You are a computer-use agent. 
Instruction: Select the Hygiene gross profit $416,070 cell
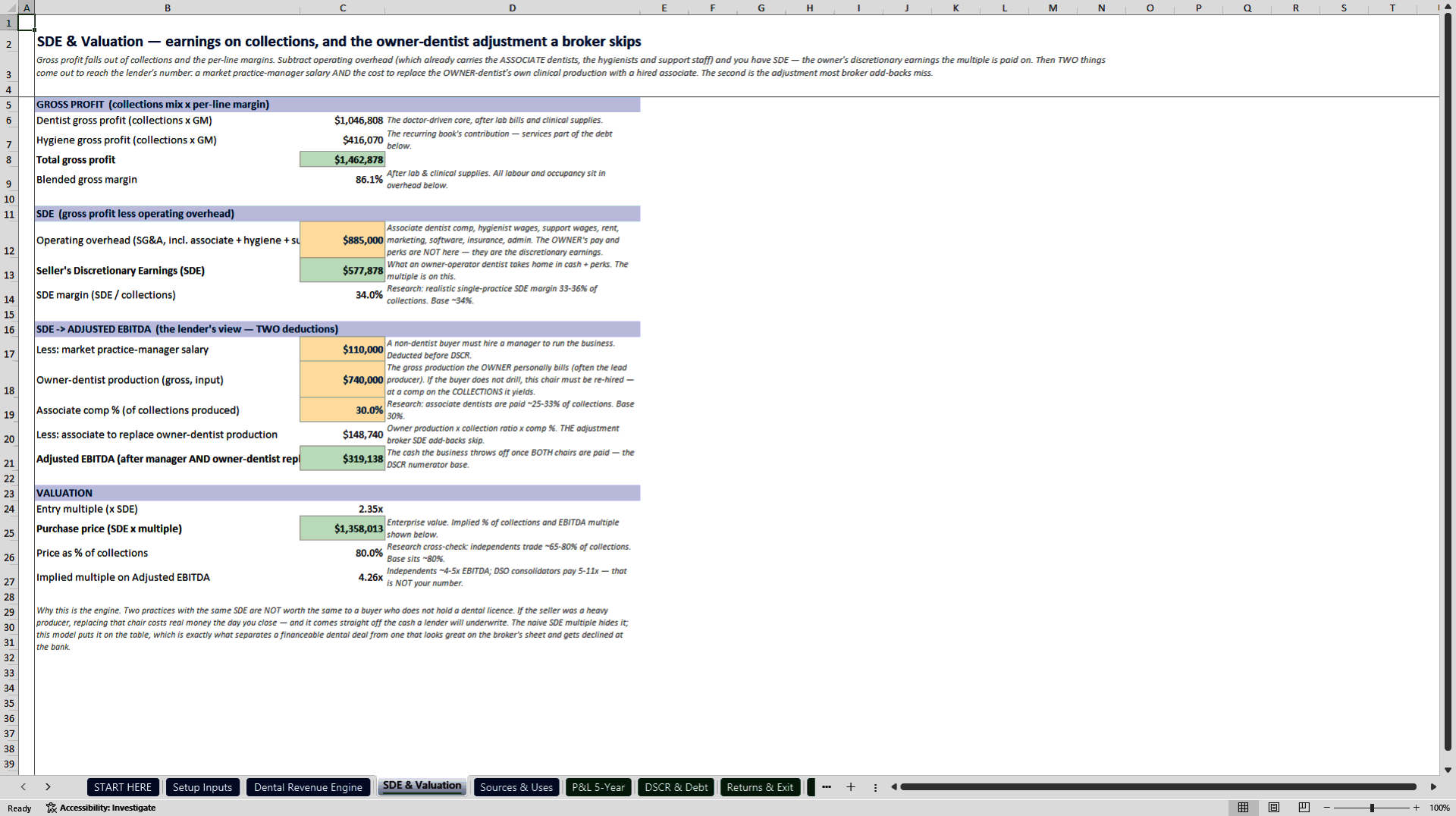tap(343, 140)
